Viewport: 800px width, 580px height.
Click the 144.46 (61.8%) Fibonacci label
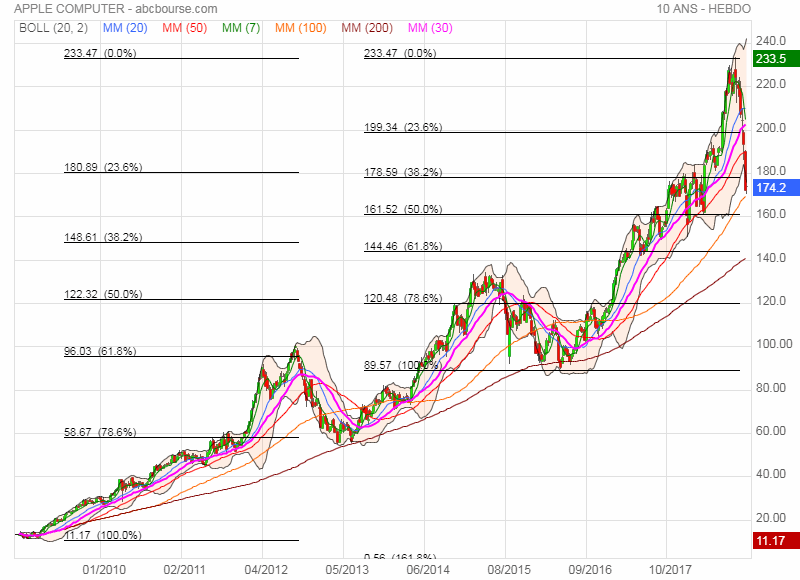403,246
